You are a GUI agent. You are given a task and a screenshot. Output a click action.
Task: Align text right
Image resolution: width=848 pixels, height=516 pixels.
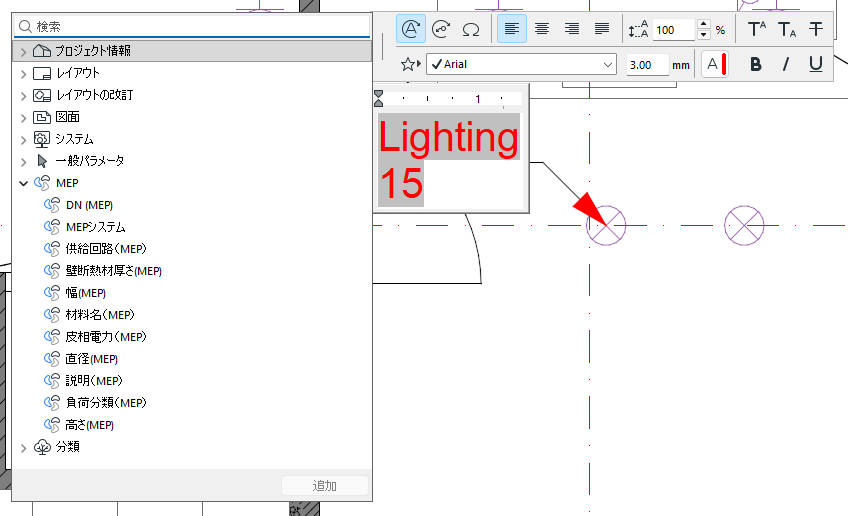(x=572, y=29)
